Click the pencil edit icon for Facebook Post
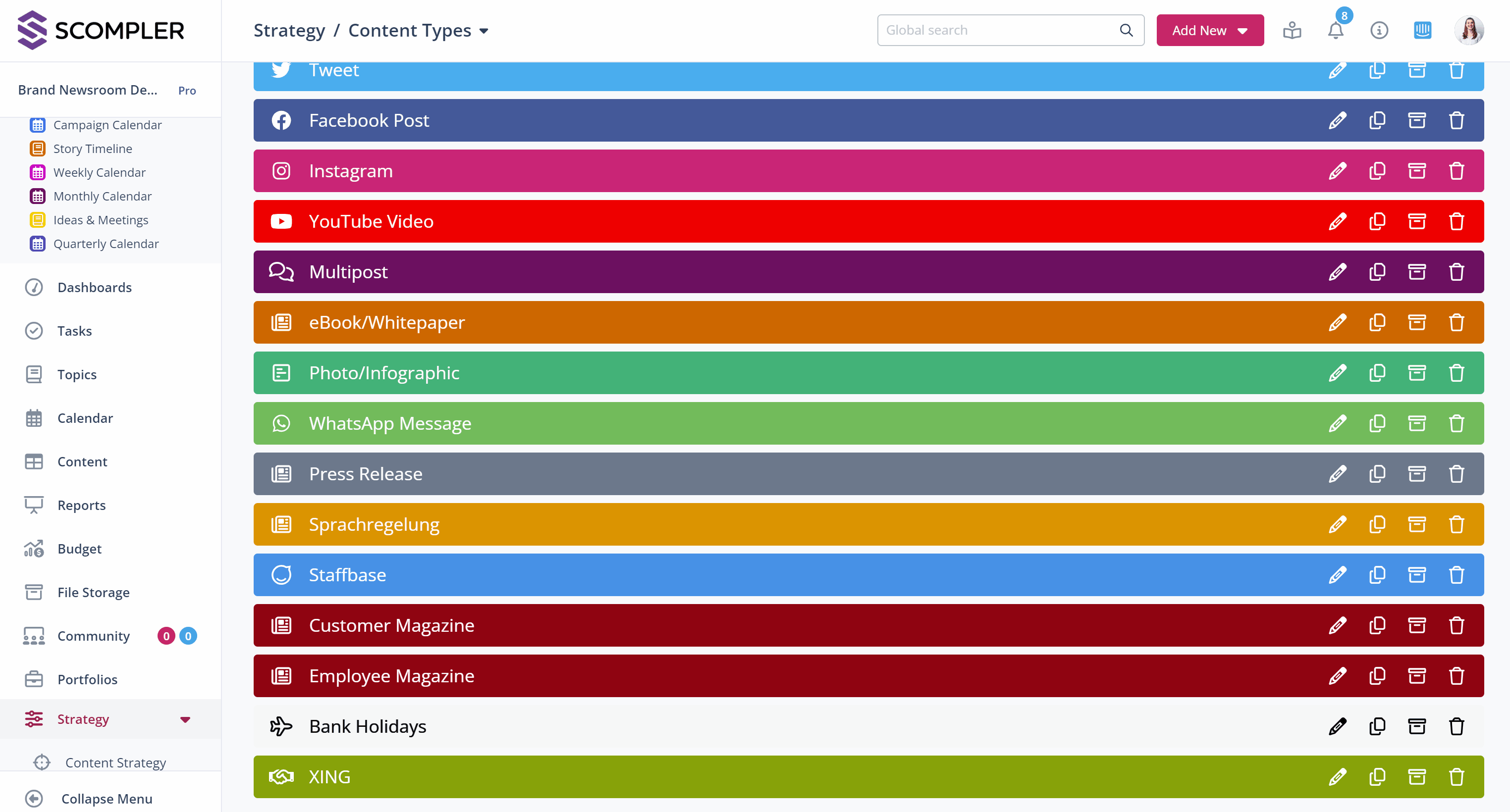The width and height of the screenshot is (1510, 812). click(1337, 121)
